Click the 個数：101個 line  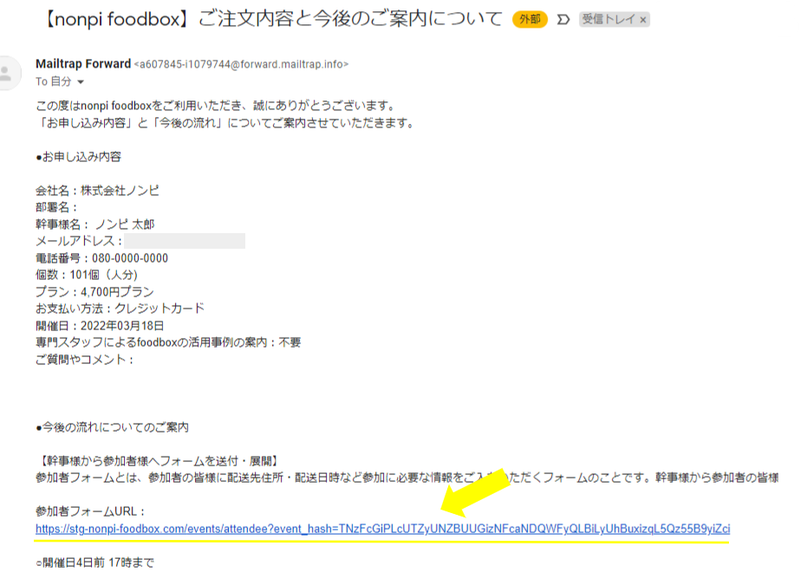click(86, 275)
